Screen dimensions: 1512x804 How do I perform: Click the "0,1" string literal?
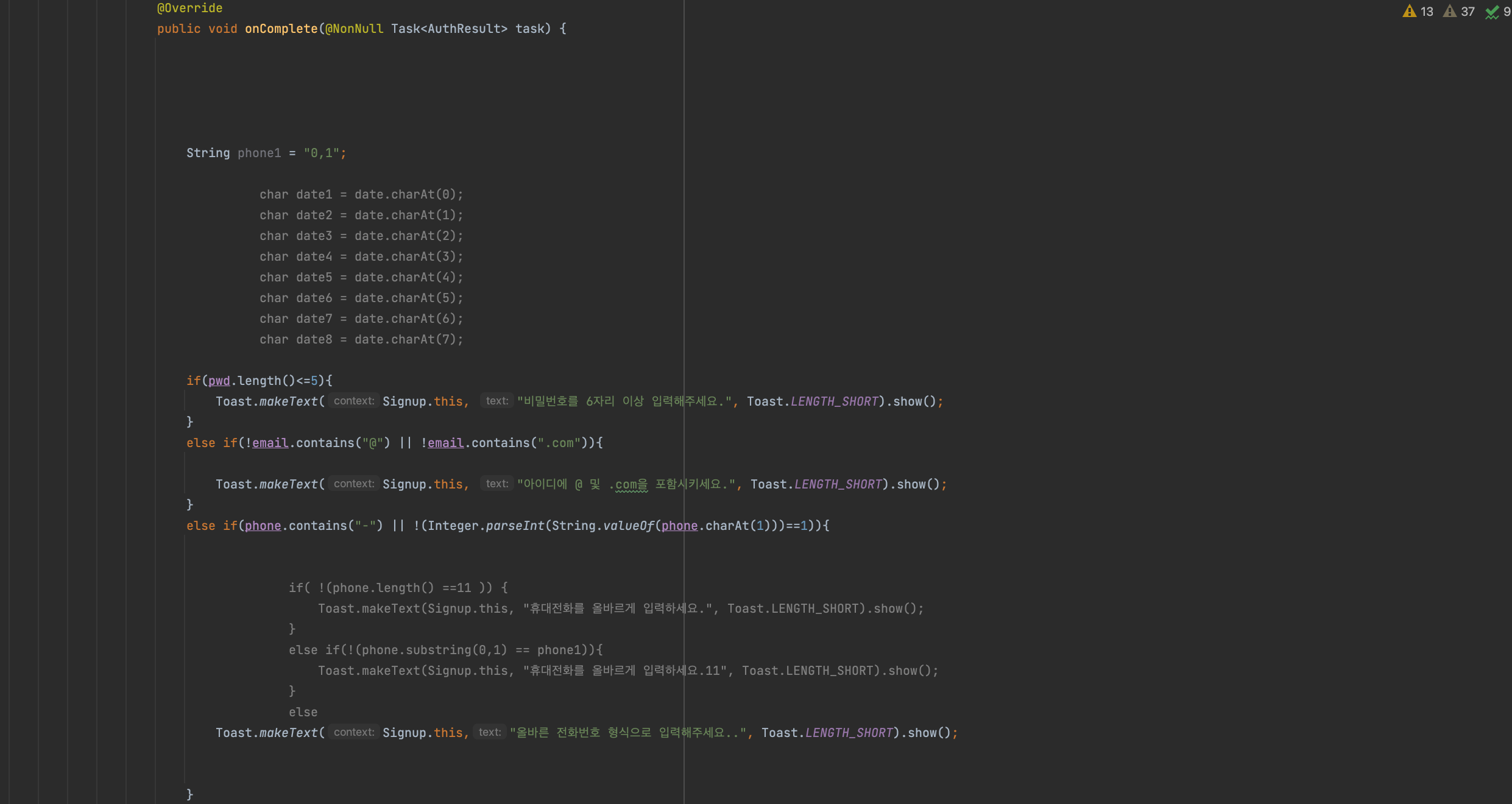click(x=321, y=153)
